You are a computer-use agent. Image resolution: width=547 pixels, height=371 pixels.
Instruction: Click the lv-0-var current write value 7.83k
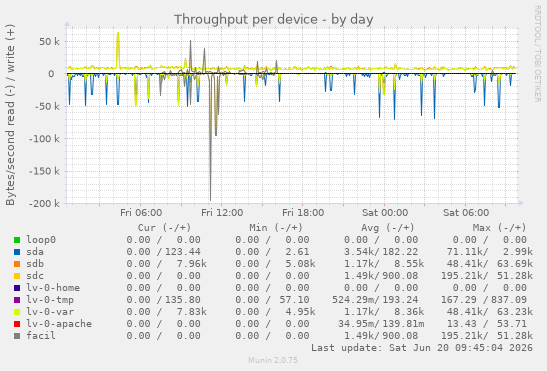click(192, 312)
